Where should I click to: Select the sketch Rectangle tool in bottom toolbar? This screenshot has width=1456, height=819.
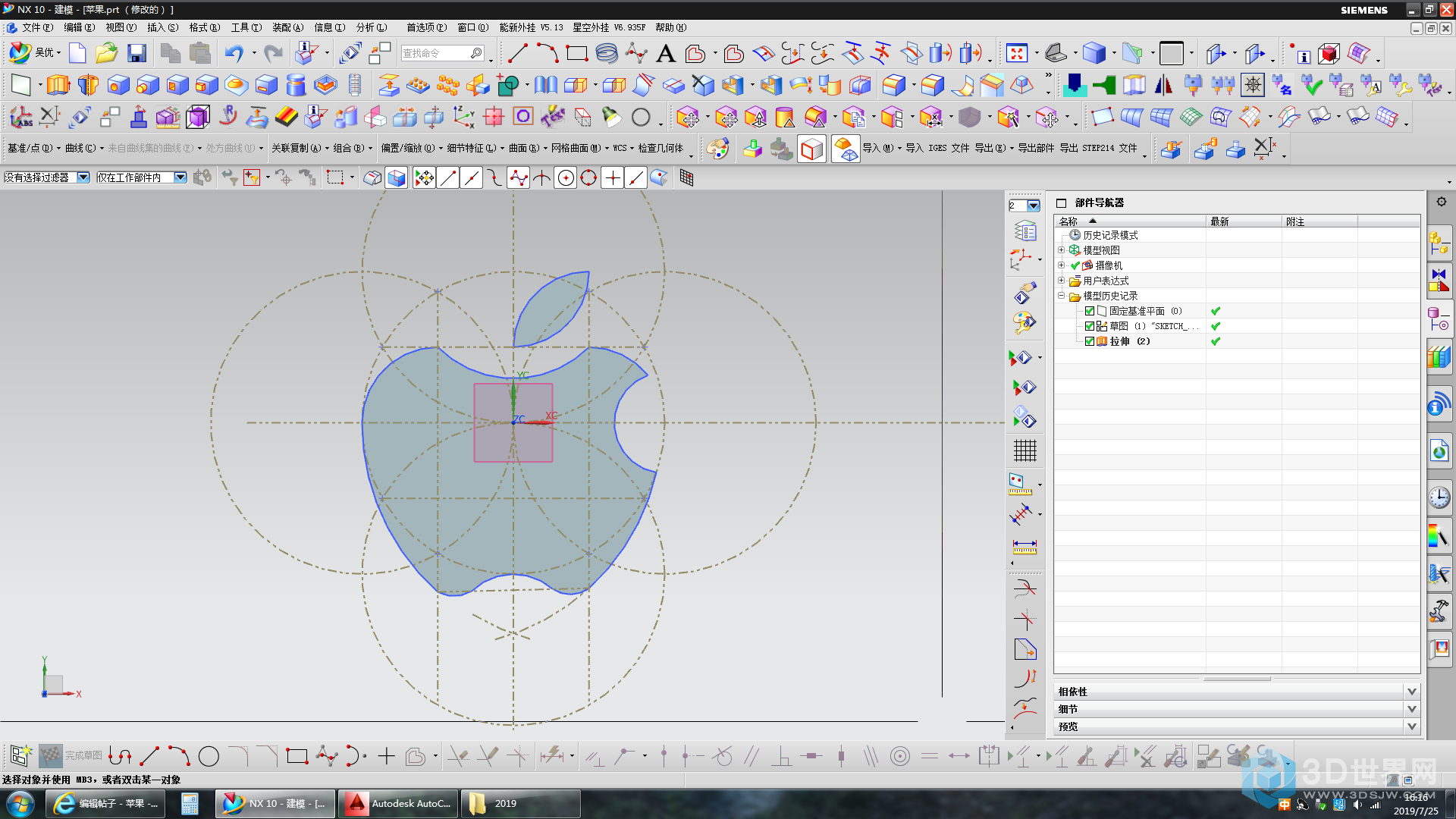[x=297, y=755]
